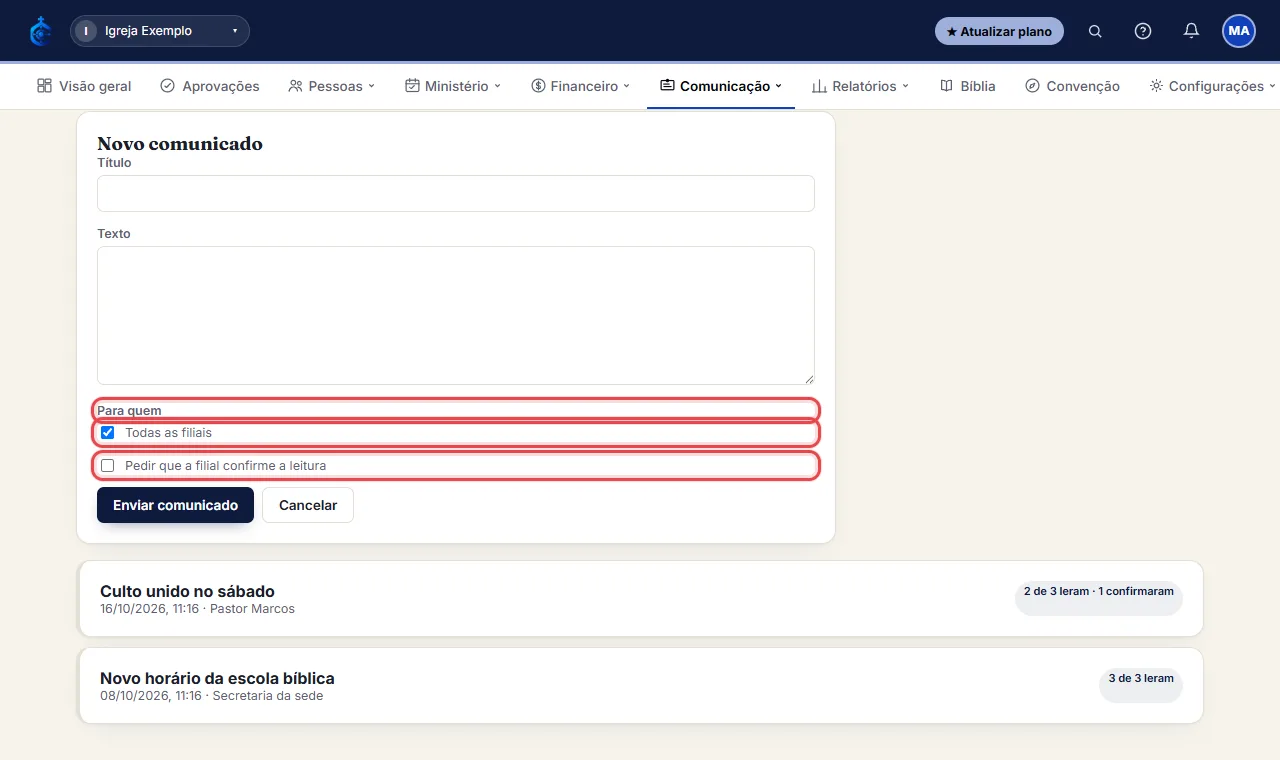Expand the Financeiro menu
Viewport: 1280px width, 760px height.
(581, 86)
